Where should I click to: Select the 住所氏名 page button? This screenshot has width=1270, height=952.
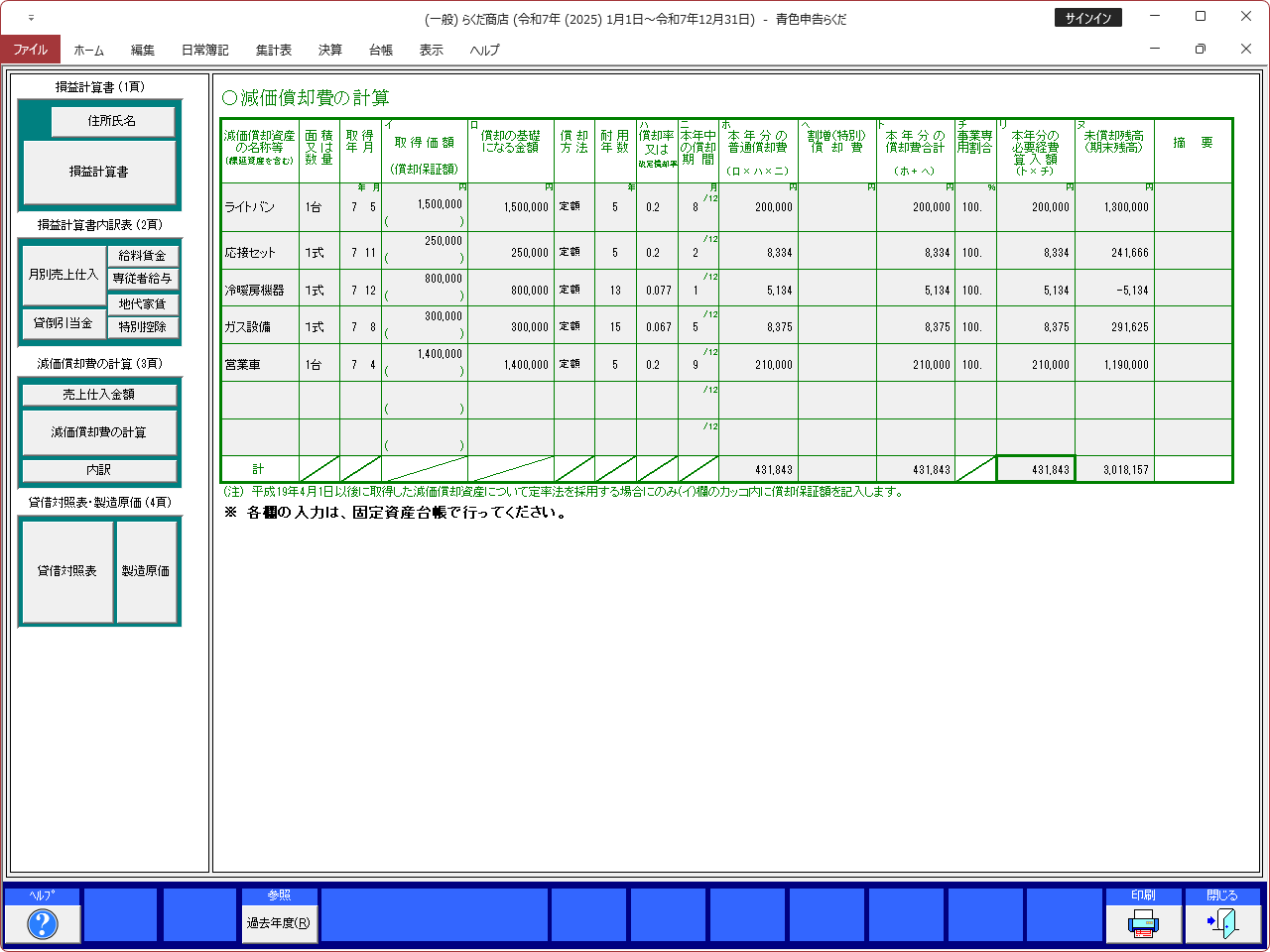click(x=112, y=121)
